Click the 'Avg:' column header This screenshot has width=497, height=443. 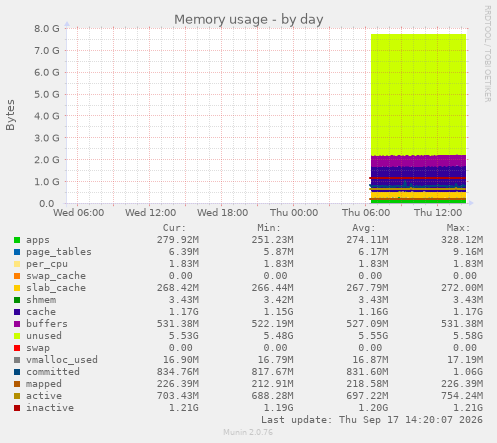[364, 228]
